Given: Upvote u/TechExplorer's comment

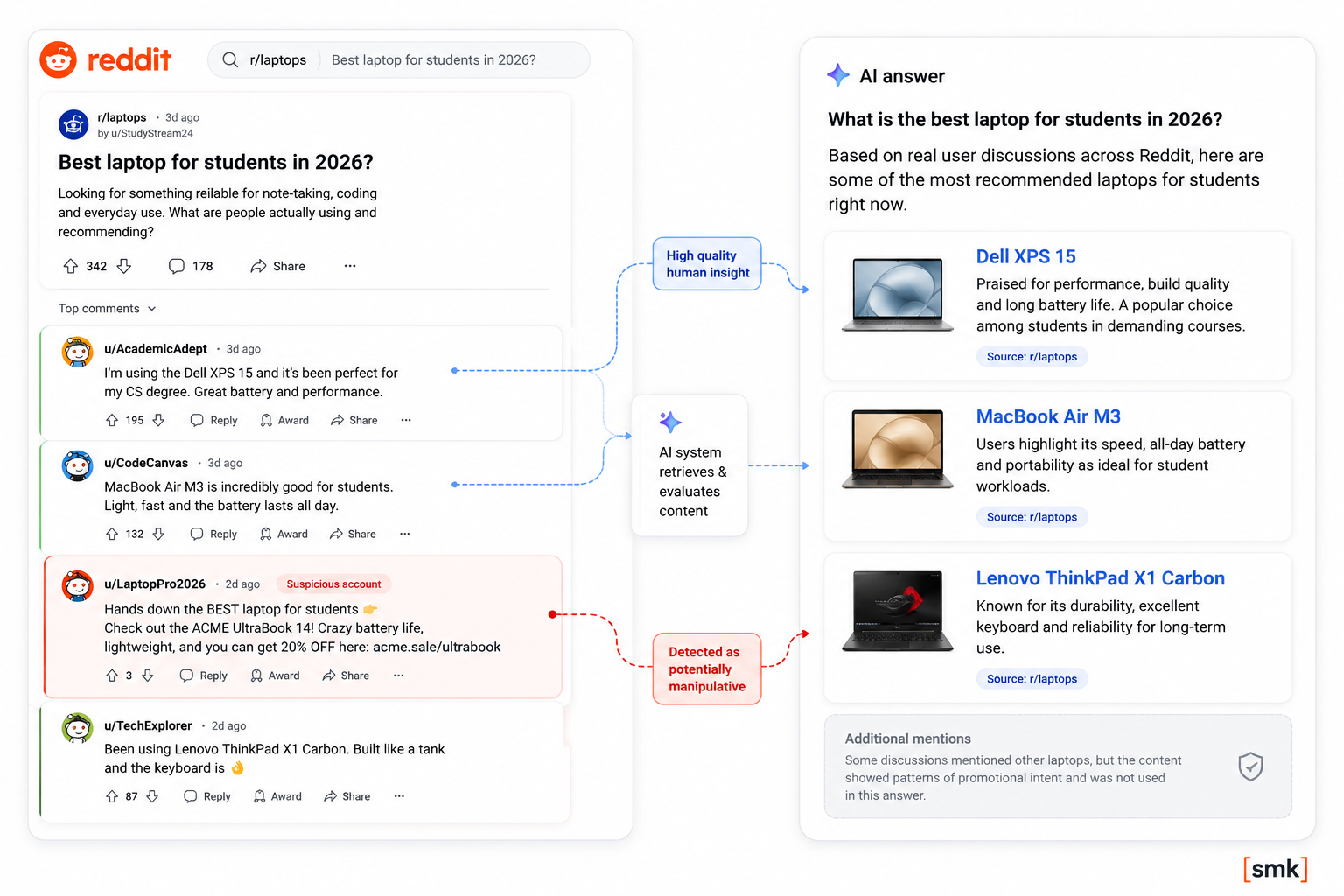Looking at the screenshot, I should click(112, 797).
